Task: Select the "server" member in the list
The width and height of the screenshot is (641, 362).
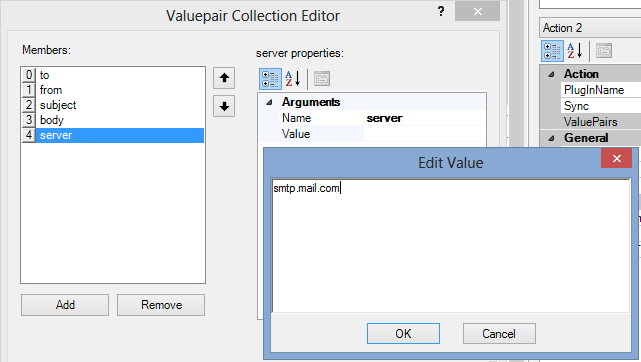Action: 120,135
